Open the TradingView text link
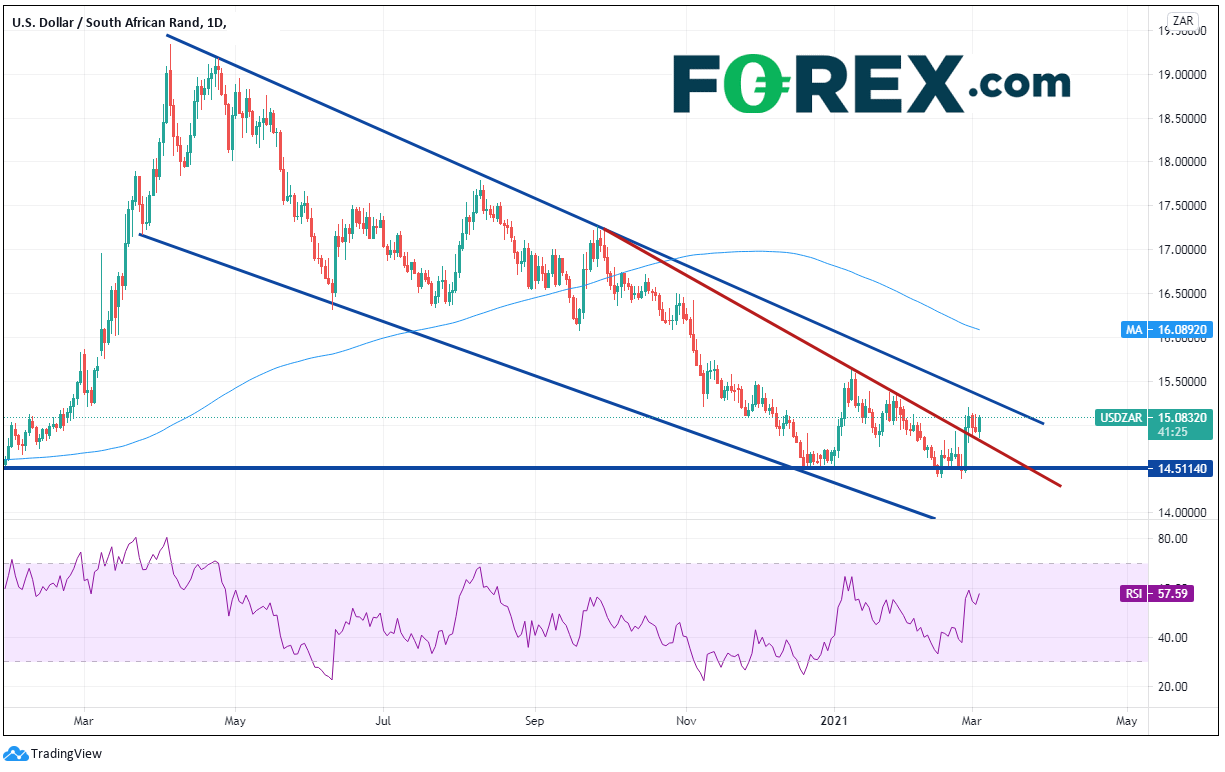The image size is (1225, 772). [66, 754]
